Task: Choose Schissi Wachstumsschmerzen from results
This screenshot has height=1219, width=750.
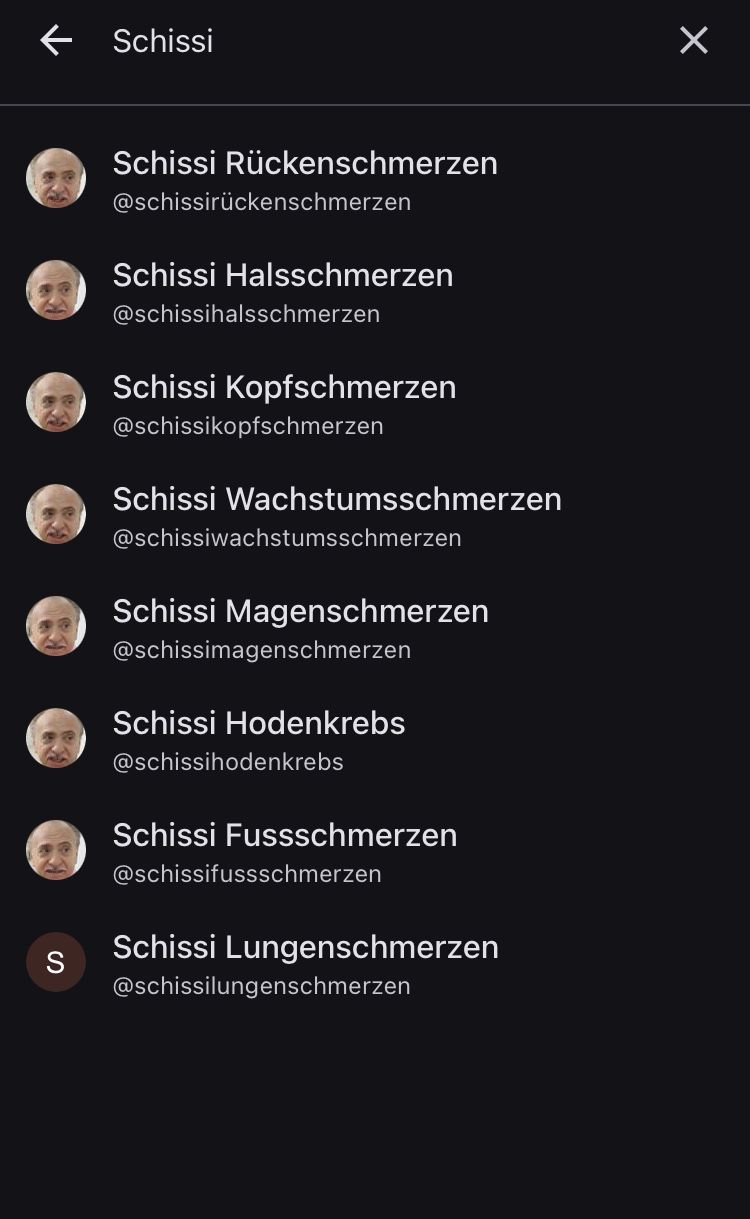Action: tap(375, 514)
